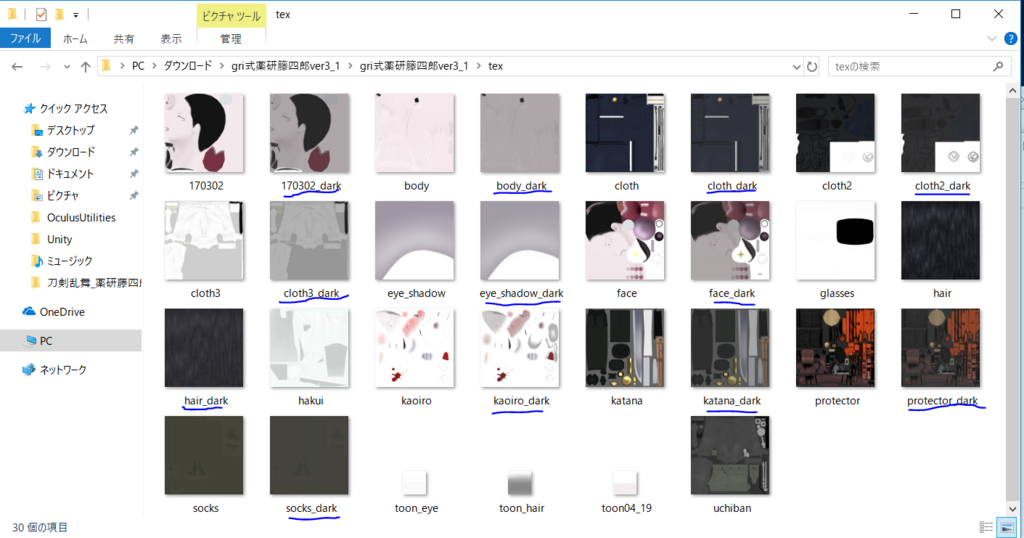Select the toon_eye image file
Viewport: 1024px width, 538px height.
coord(415,491)
